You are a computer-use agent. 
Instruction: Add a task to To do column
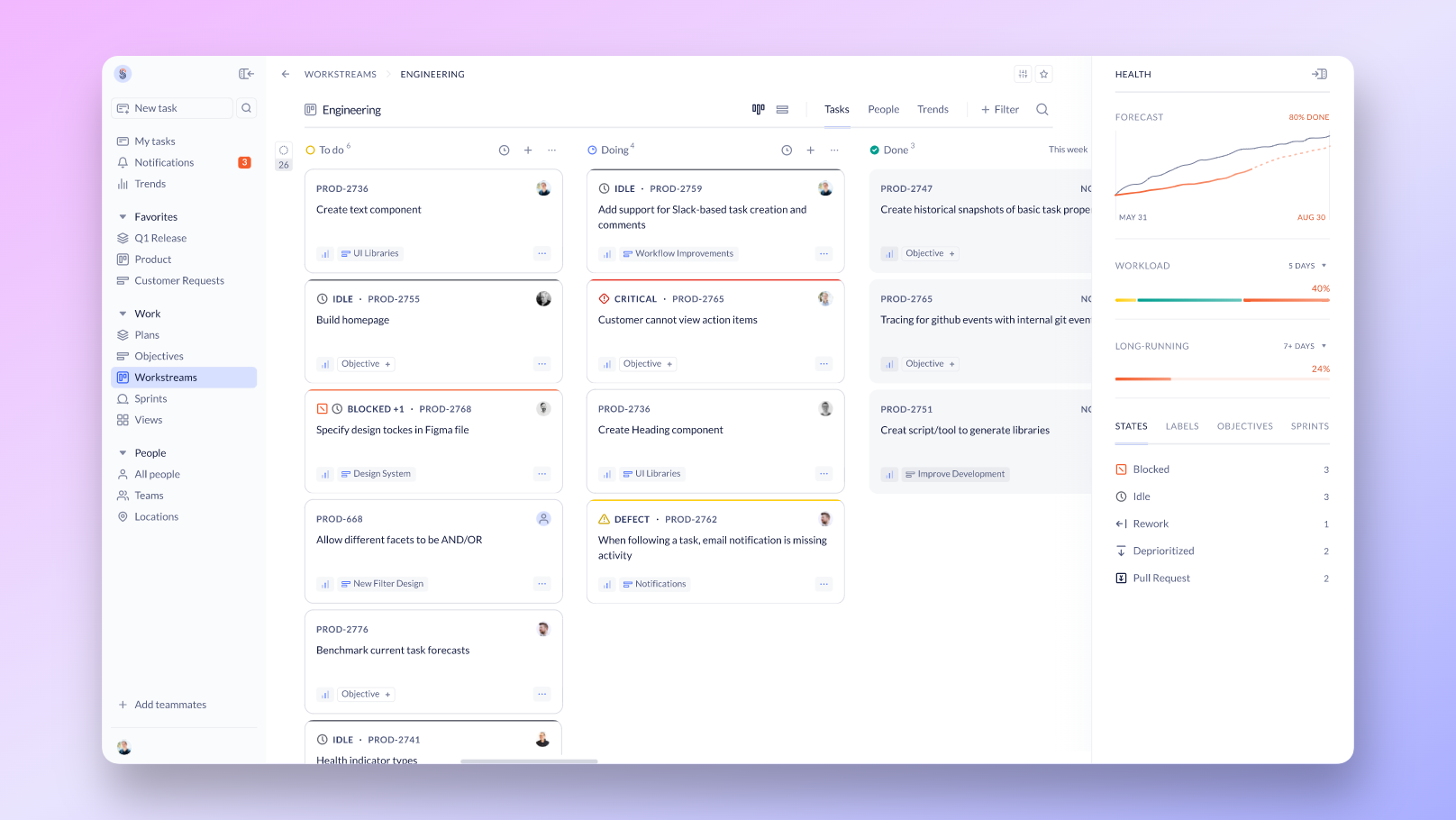pos(528,150)
